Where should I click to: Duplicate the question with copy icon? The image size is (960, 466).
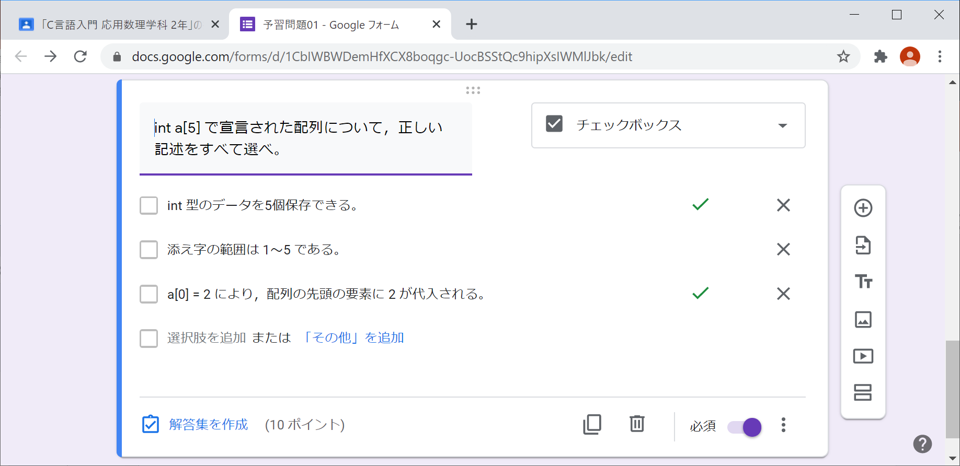pyautogui.click(x=592, y=424)
